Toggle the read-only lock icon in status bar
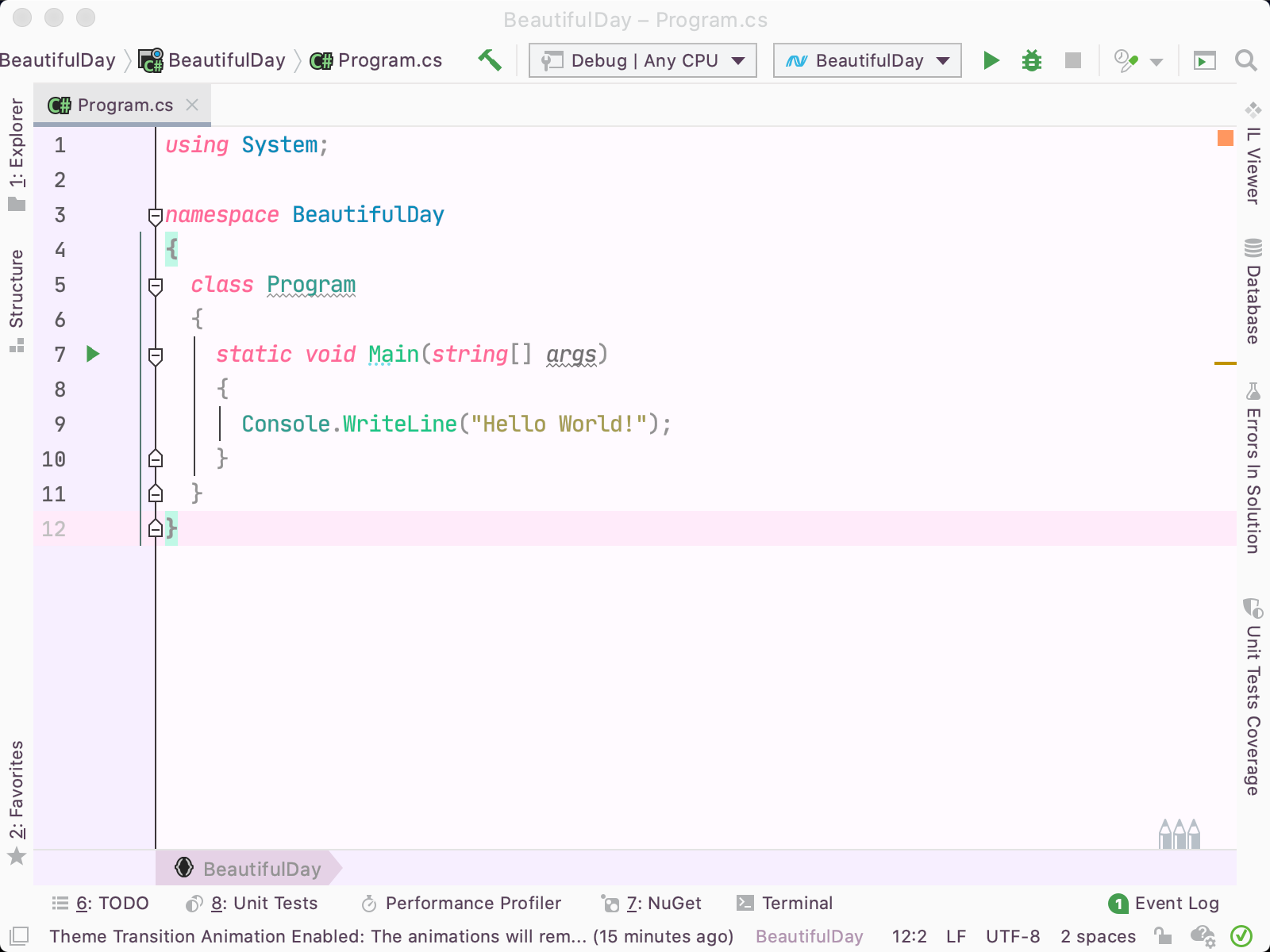The width and height of the screenshot is (1270, 952). [1163, 936]
